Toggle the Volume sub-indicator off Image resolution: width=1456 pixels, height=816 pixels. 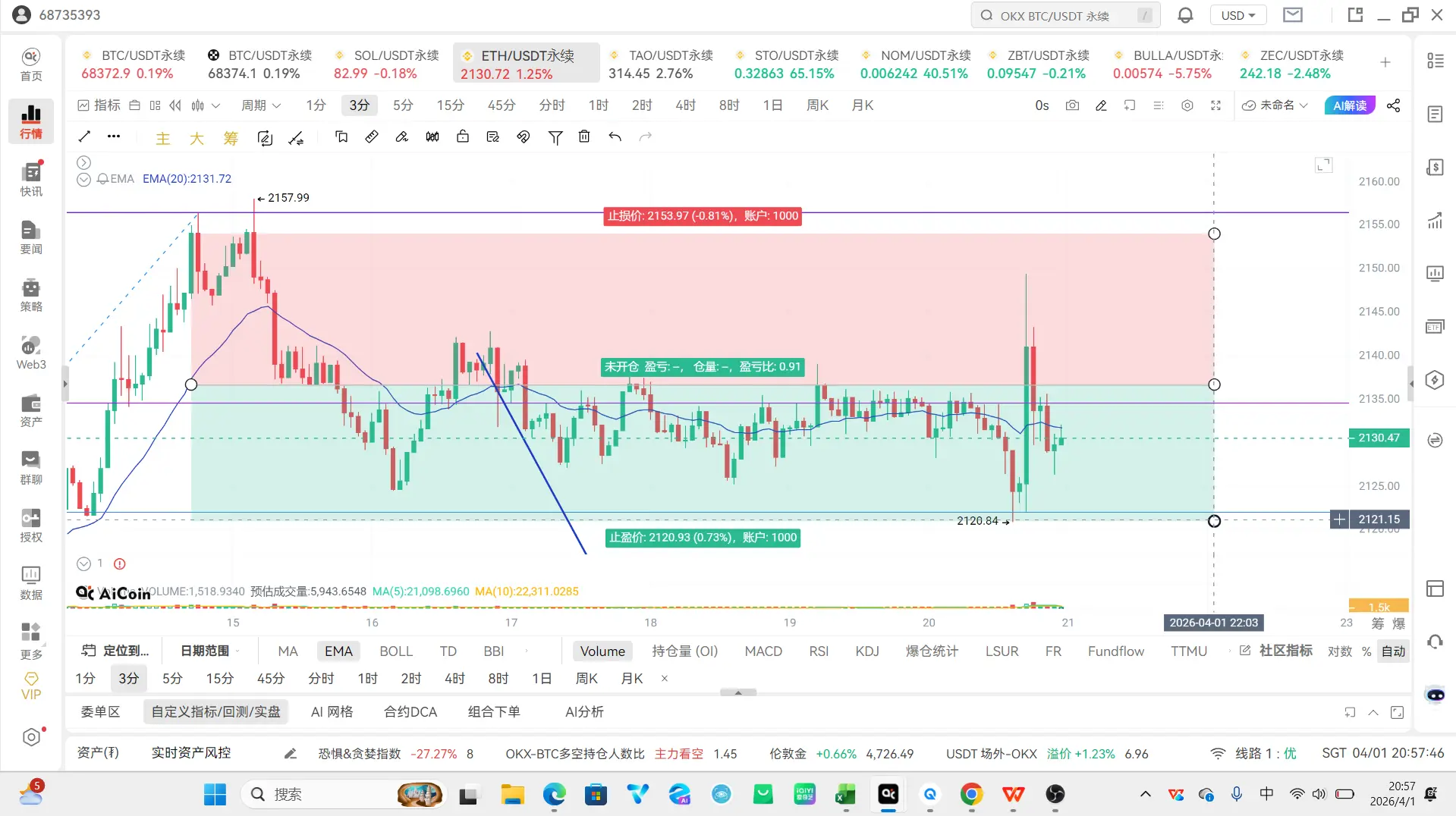point(602,651)
